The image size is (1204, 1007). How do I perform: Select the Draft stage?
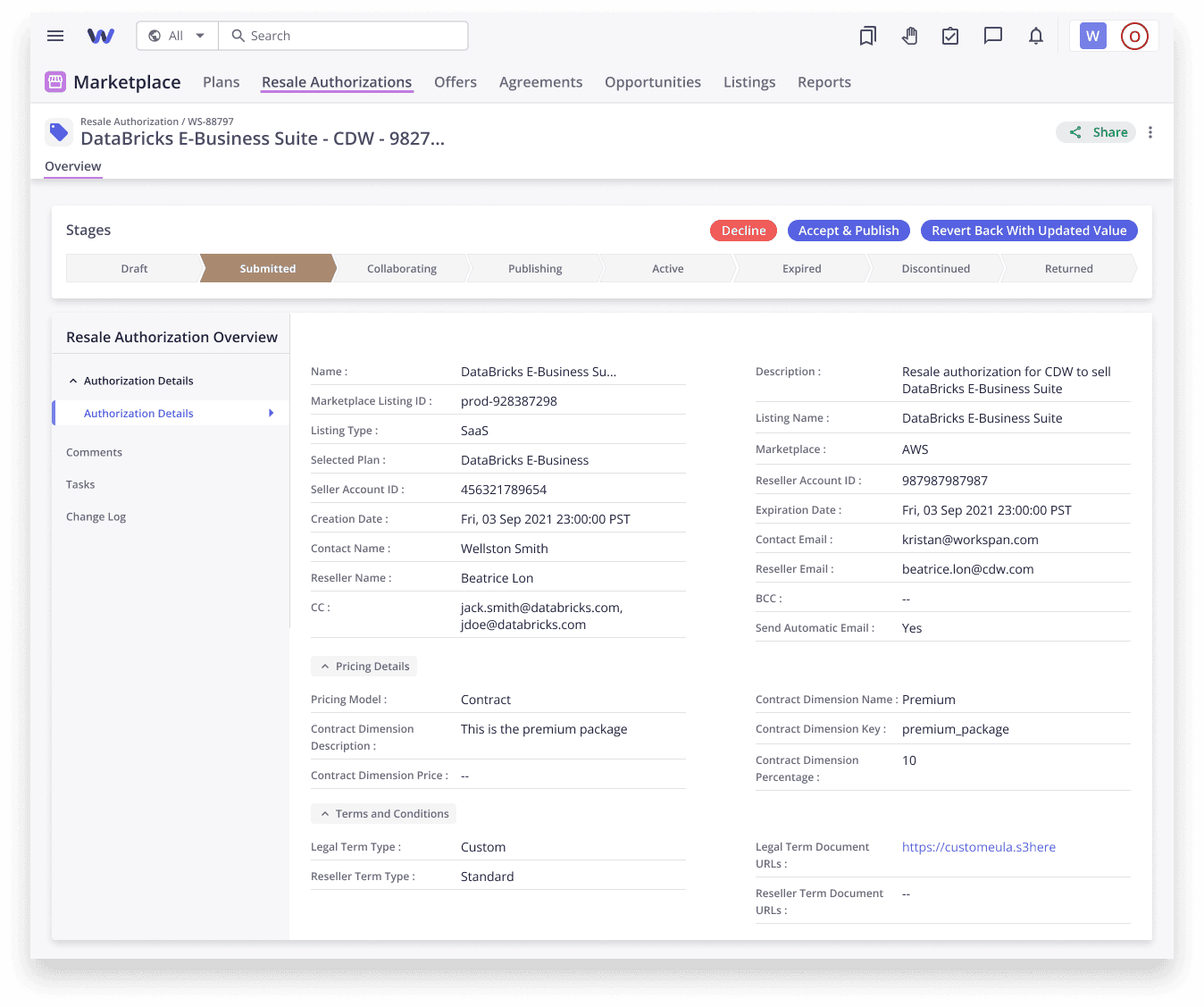[134, 268]
